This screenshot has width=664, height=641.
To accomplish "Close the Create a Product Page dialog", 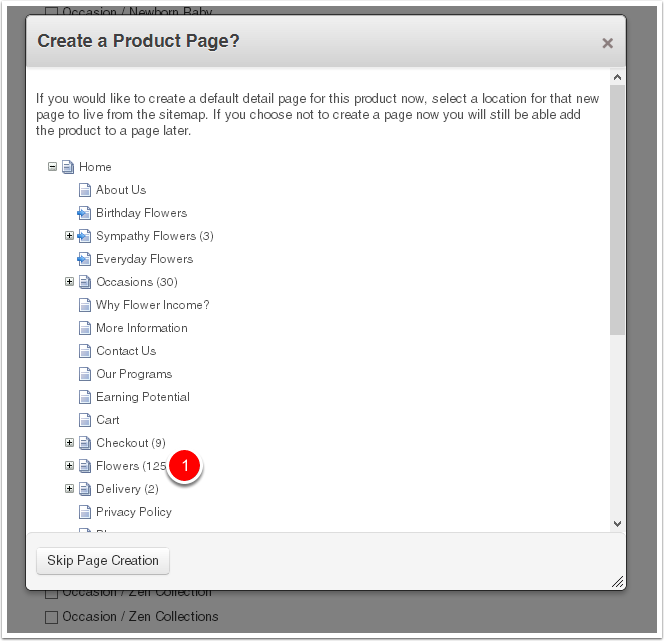I will point(607,43).
